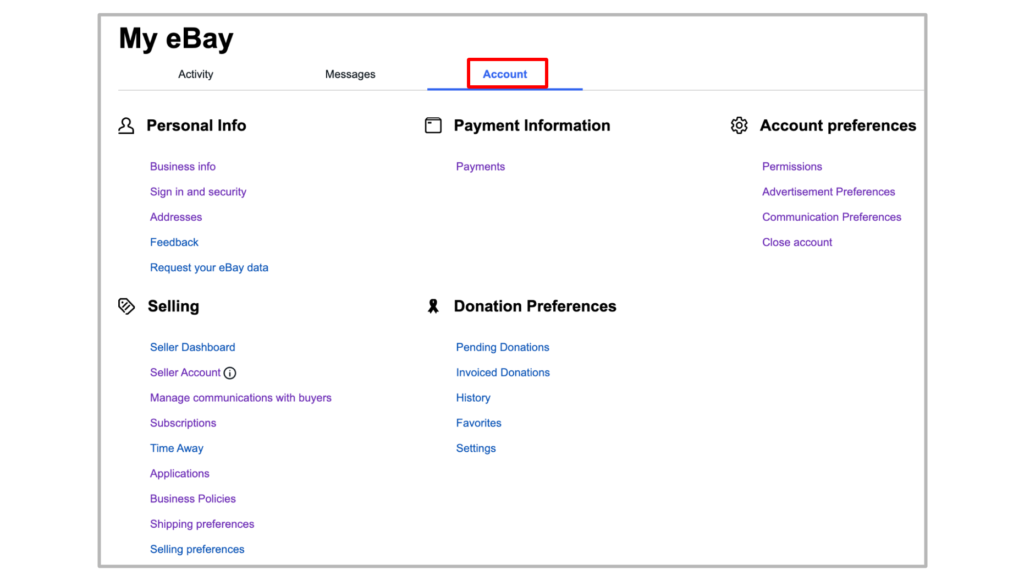Open the Payments link
The width and height of the screenshot is (1024, 580).
tap(480, 167)
